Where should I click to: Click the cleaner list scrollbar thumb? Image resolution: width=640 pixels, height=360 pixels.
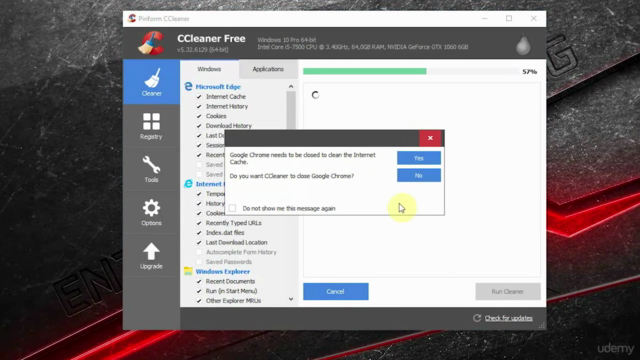coord(291,111)
